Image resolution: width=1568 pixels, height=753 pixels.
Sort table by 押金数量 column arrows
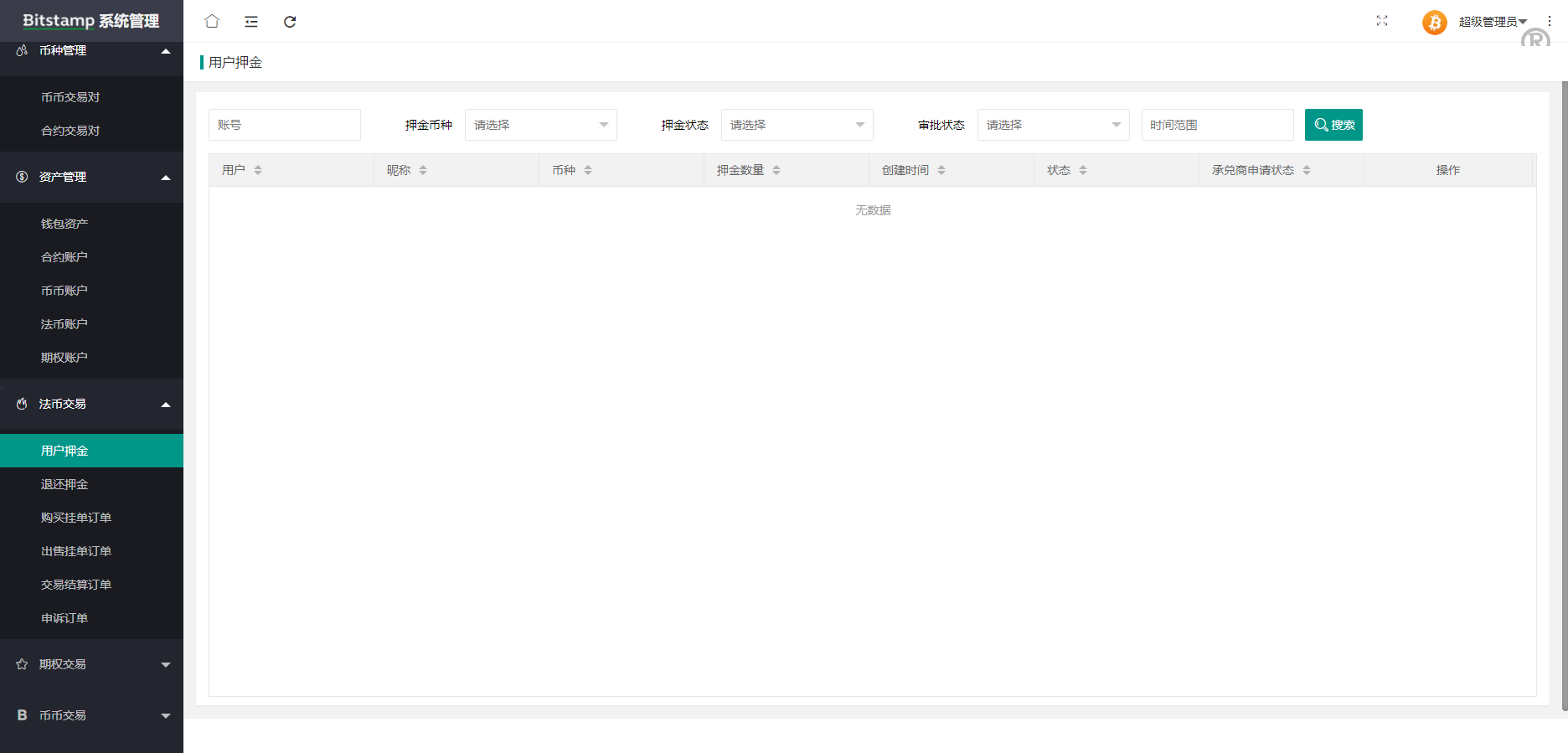coord(776,170)
